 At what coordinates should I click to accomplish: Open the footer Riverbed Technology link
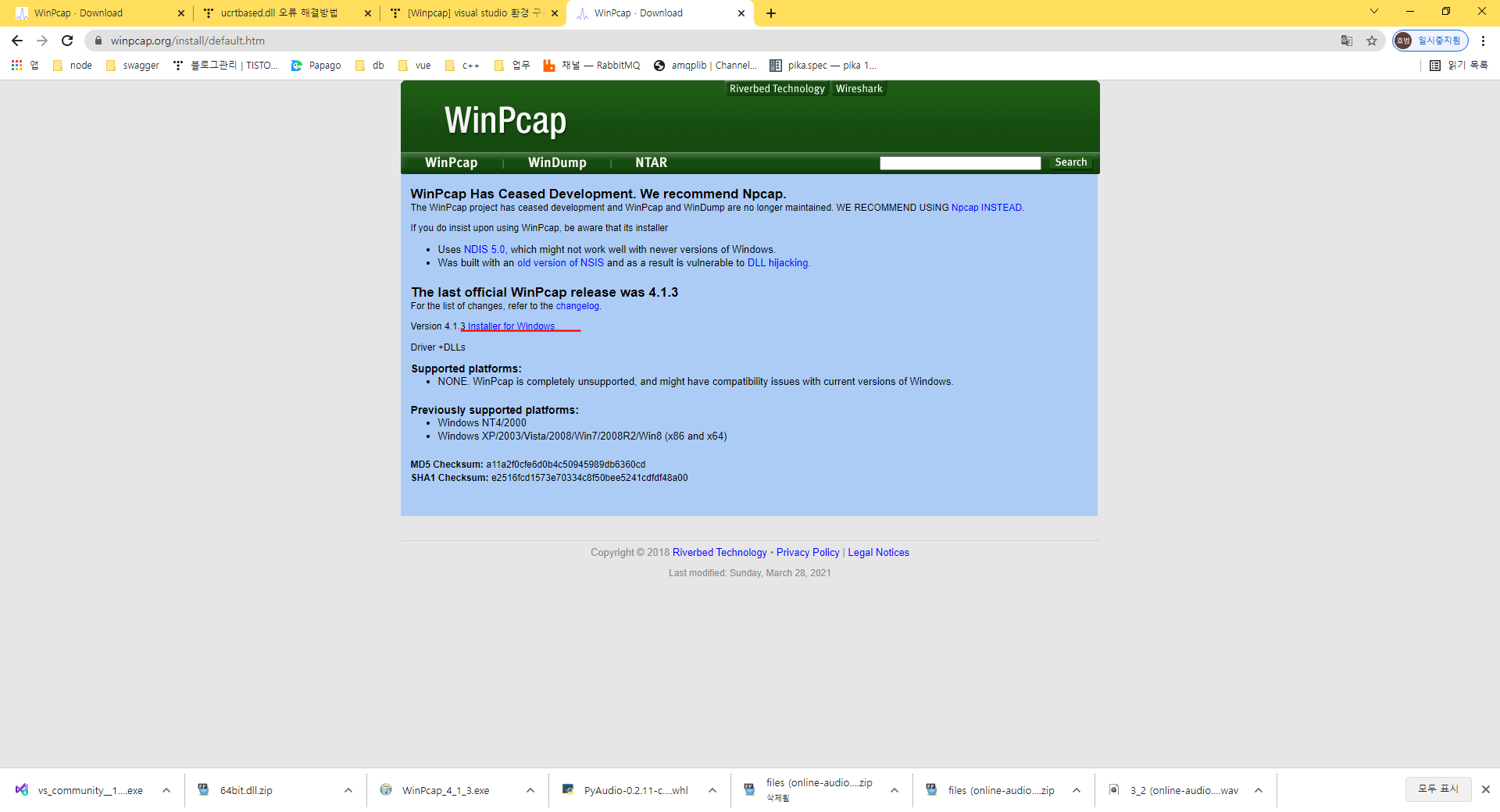[720, 553]
